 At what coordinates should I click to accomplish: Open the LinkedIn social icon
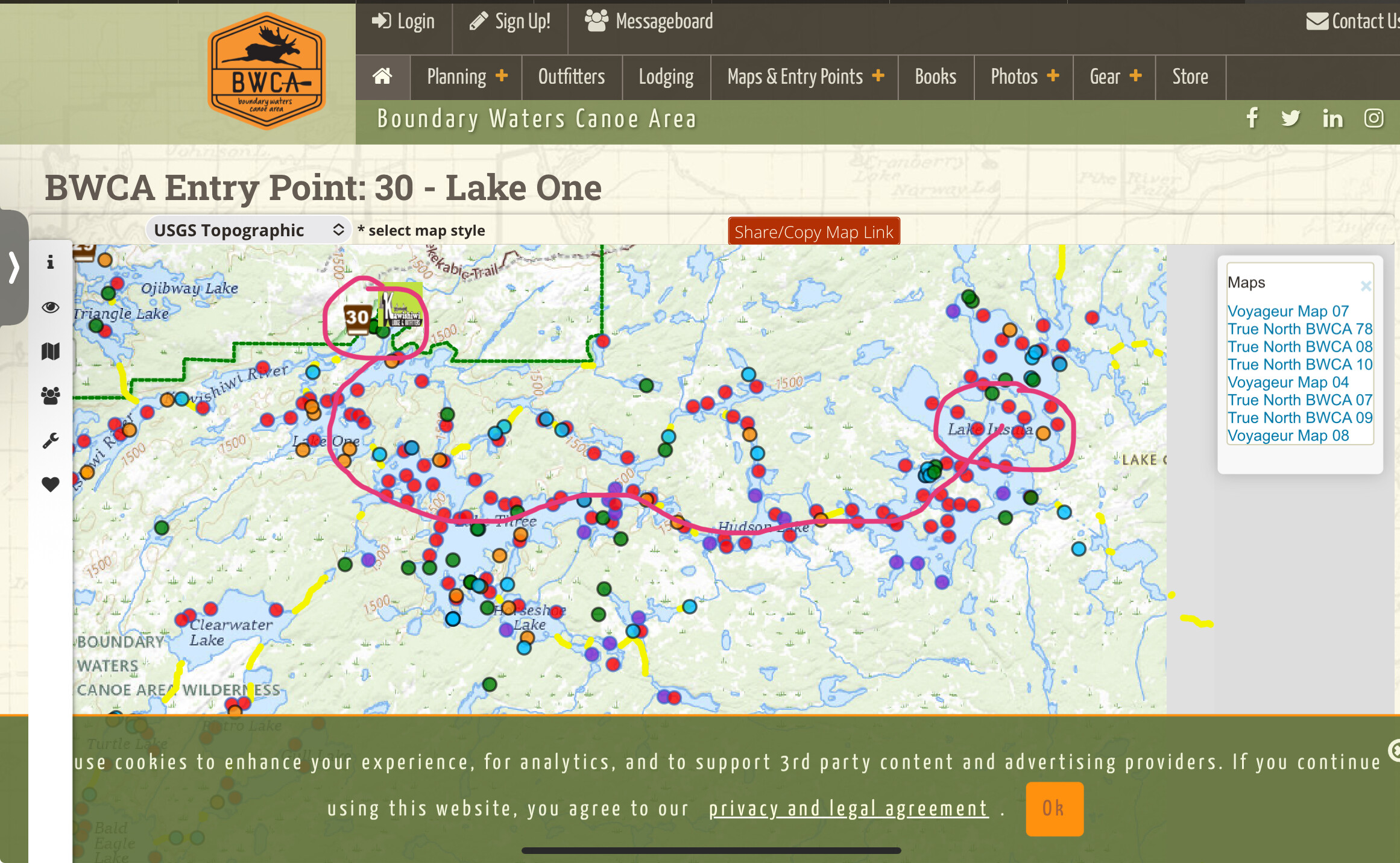[x=1332, y=118]
